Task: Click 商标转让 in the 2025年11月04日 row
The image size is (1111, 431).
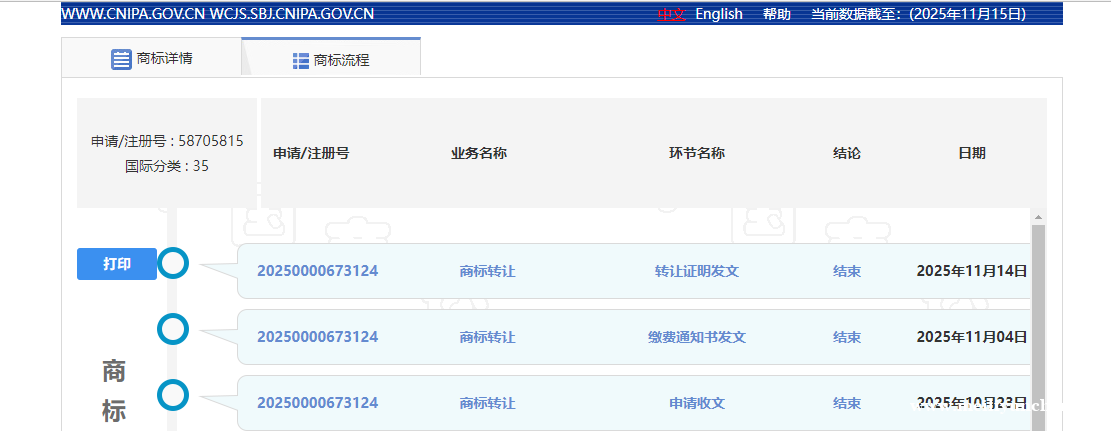Action: [487, 337]
